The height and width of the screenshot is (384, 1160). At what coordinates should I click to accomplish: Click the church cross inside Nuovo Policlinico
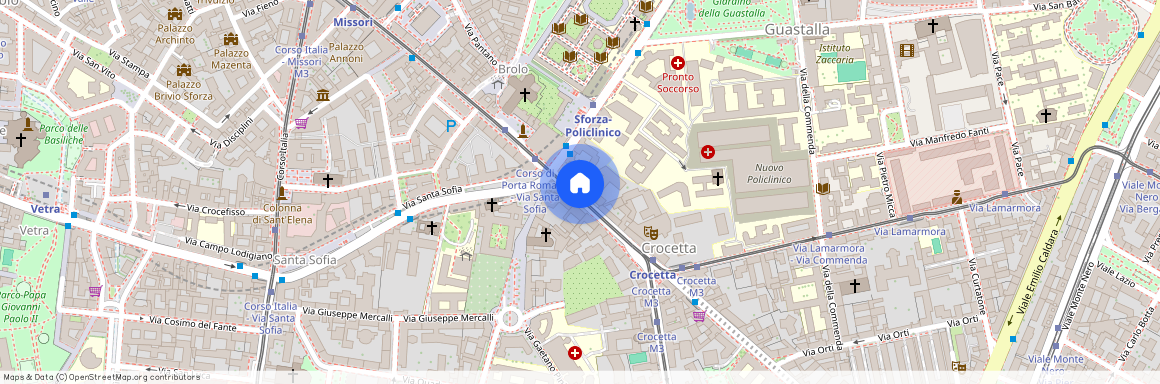point(717,178)
